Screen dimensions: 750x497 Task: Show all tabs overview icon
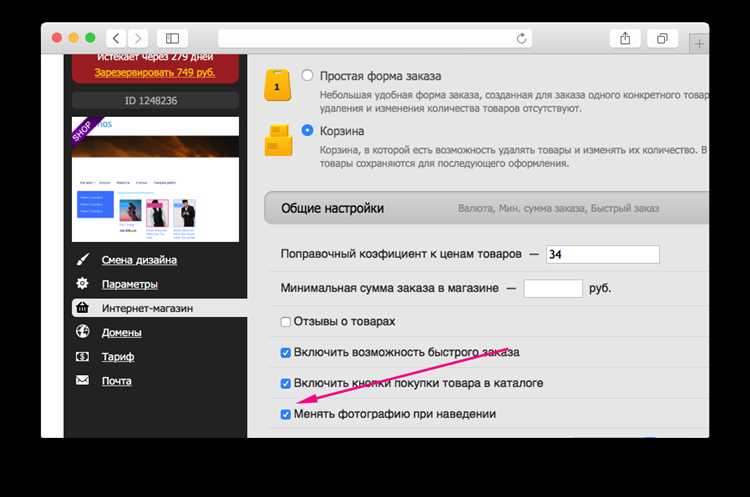pyautogui.click(x=662, y=38)
